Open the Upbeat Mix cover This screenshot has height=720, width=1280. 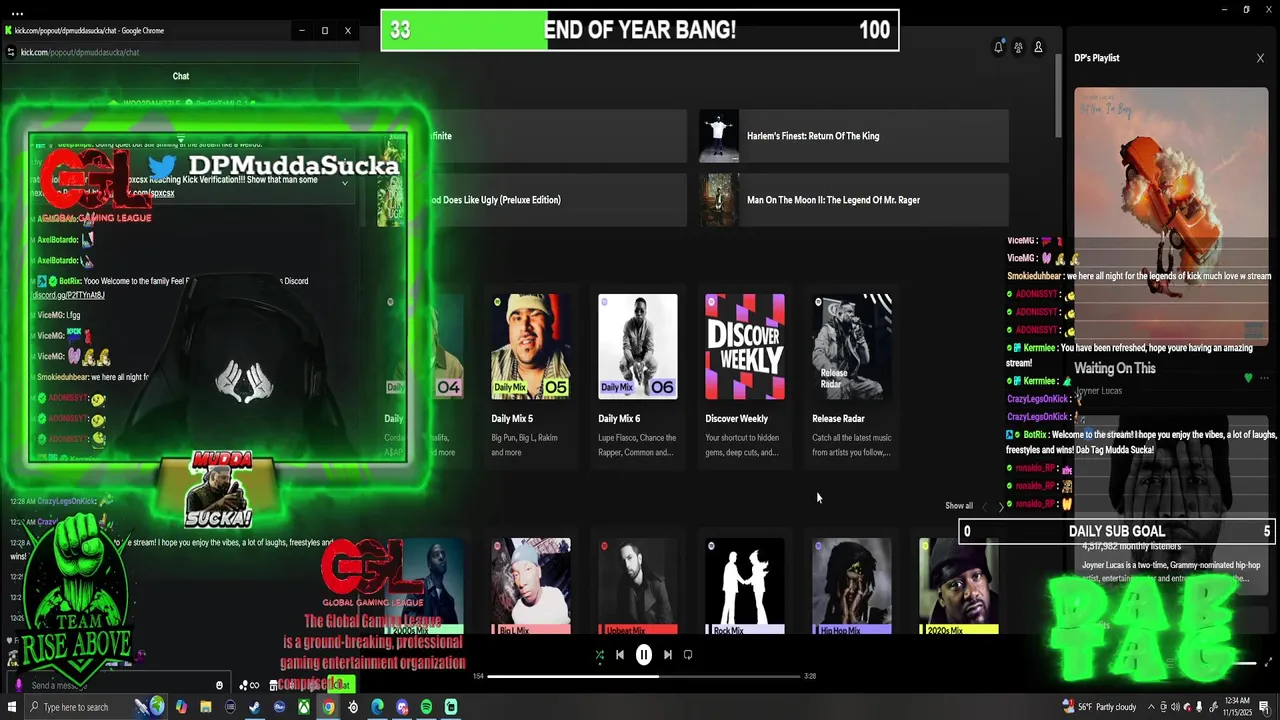point(638,586)
